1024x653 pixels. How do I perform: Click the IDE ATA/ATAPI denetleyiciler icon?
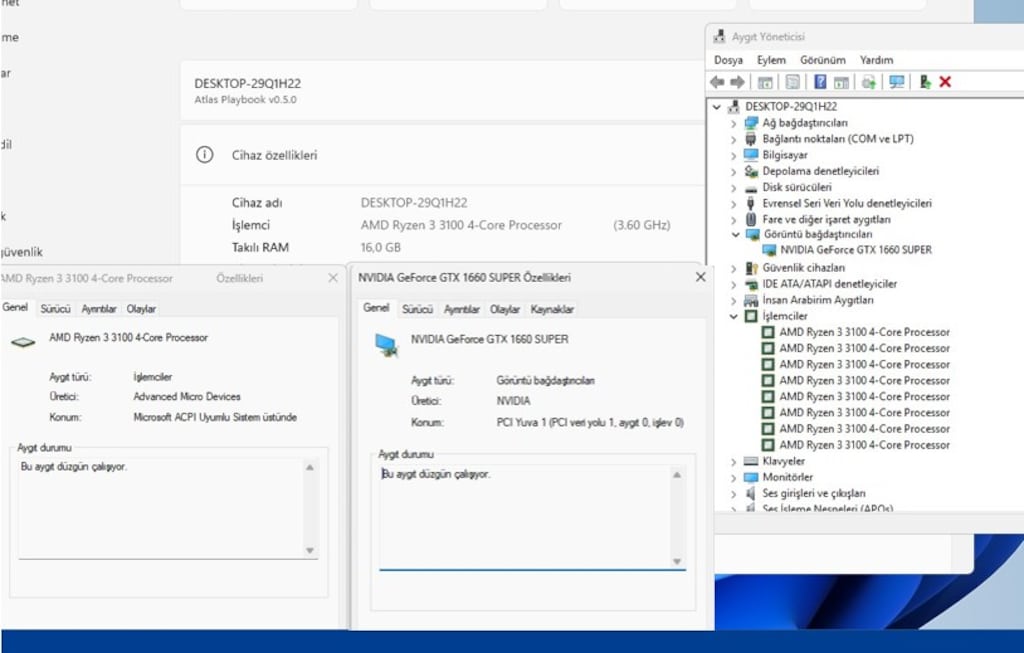click(752, 284)
